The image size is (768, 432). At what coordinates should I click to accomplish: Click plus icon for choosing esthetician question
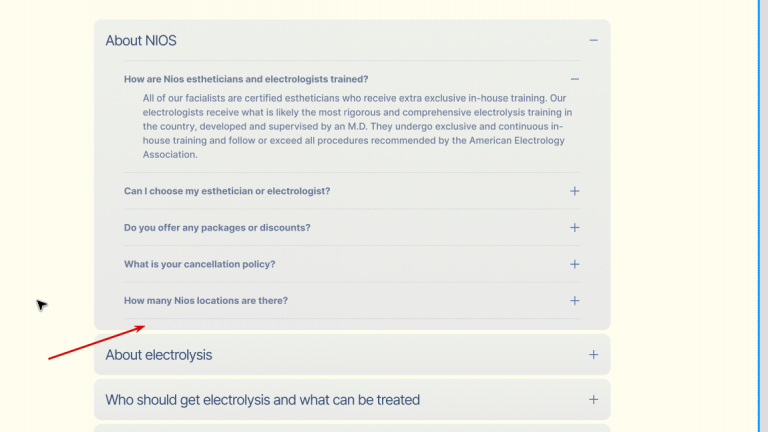(x=575, y=191)
